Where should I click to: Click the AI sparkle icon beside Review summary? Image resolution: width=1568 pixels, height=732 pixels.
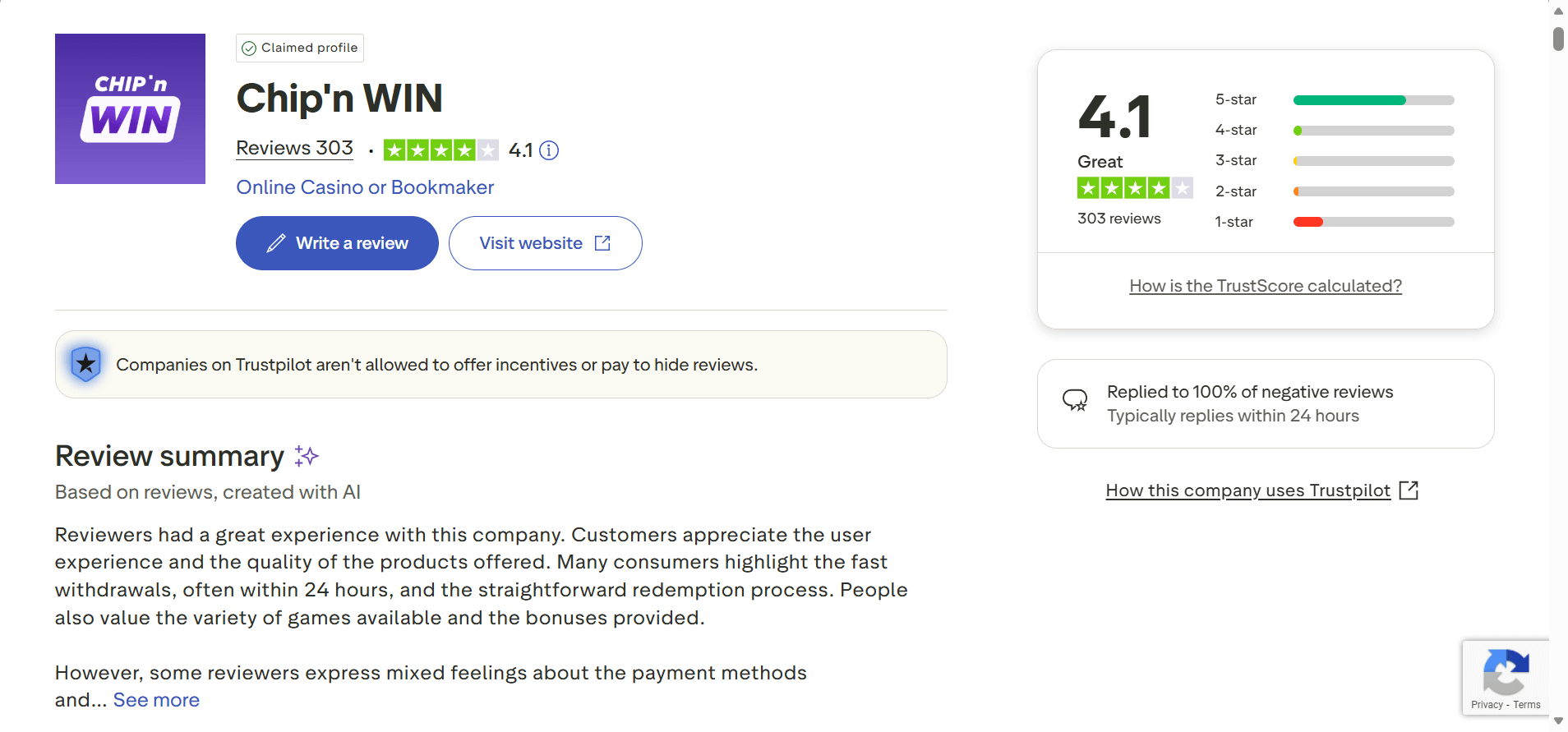tap(307, 456)
